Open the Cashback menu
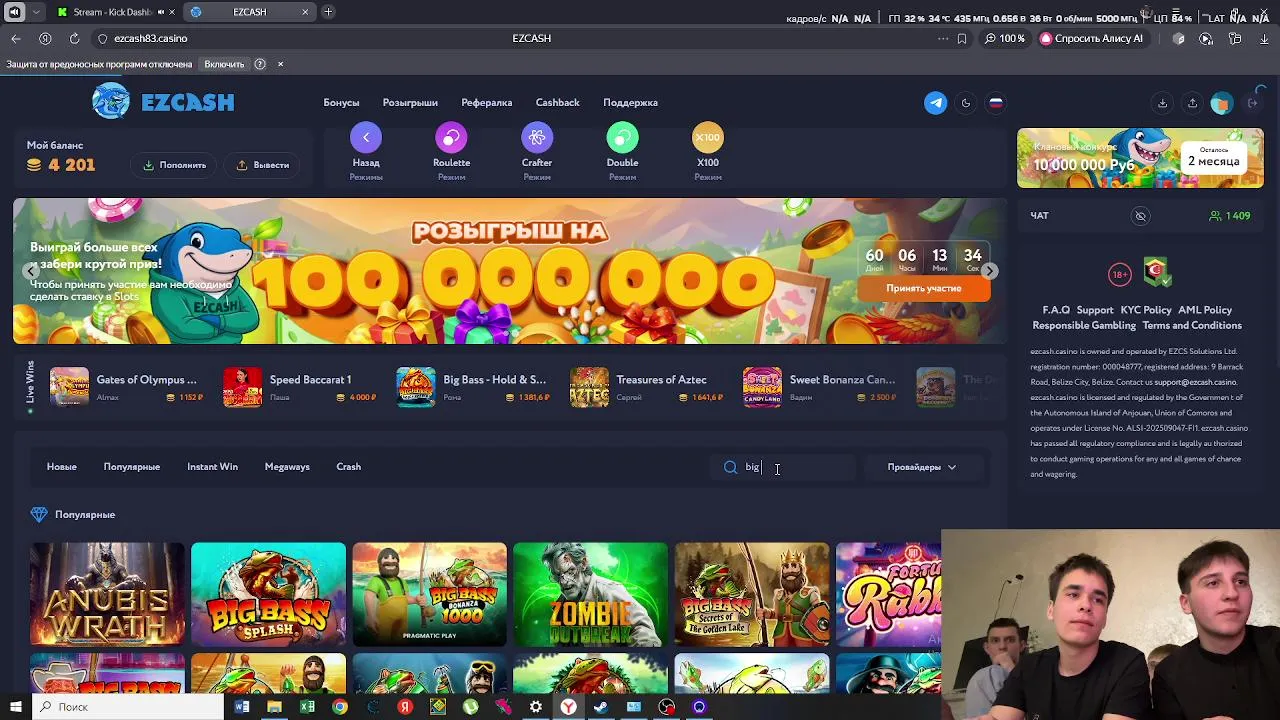Viewport: 1280px width, 720px height. point(557,103)
